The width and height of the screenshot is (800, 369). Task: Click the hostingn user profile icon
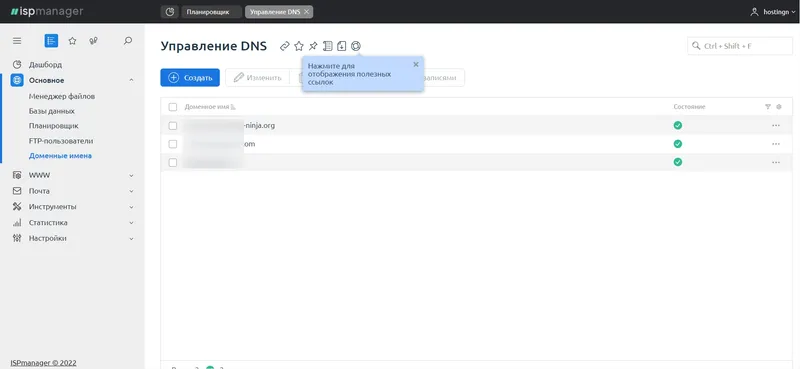click(x=755, y=12)
